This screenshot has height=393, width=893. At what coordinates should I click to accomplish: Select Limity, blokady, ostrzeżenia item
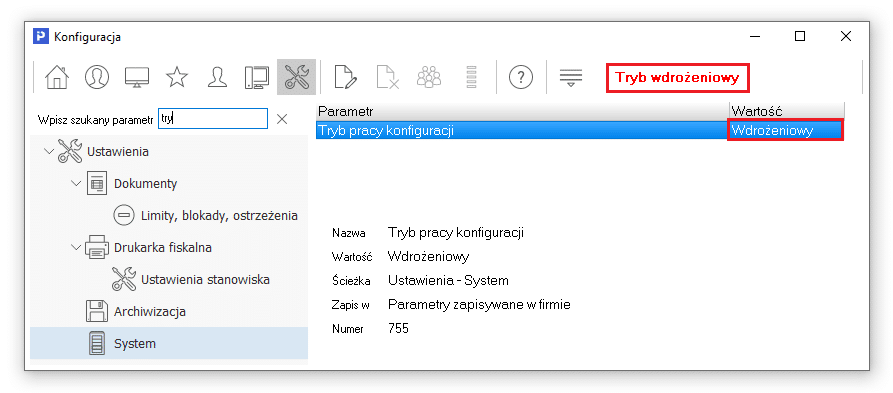tap(219, 216)
